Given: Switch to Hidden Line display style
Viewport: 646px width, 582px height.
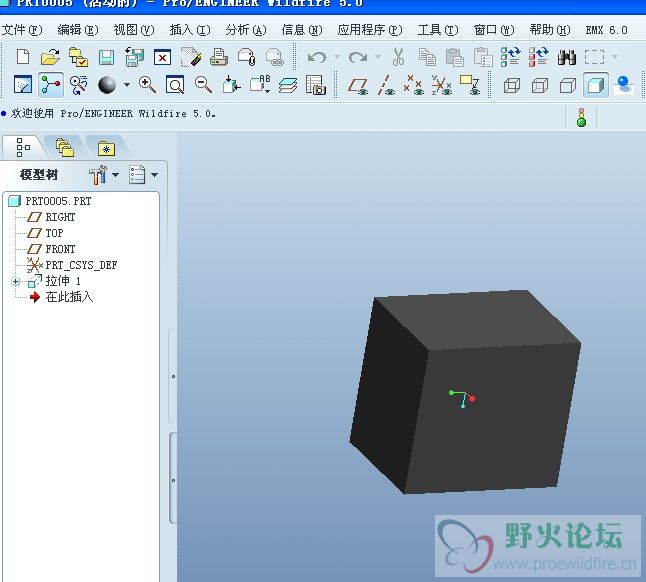Looking at the screenshot, I should pos(540,85).
